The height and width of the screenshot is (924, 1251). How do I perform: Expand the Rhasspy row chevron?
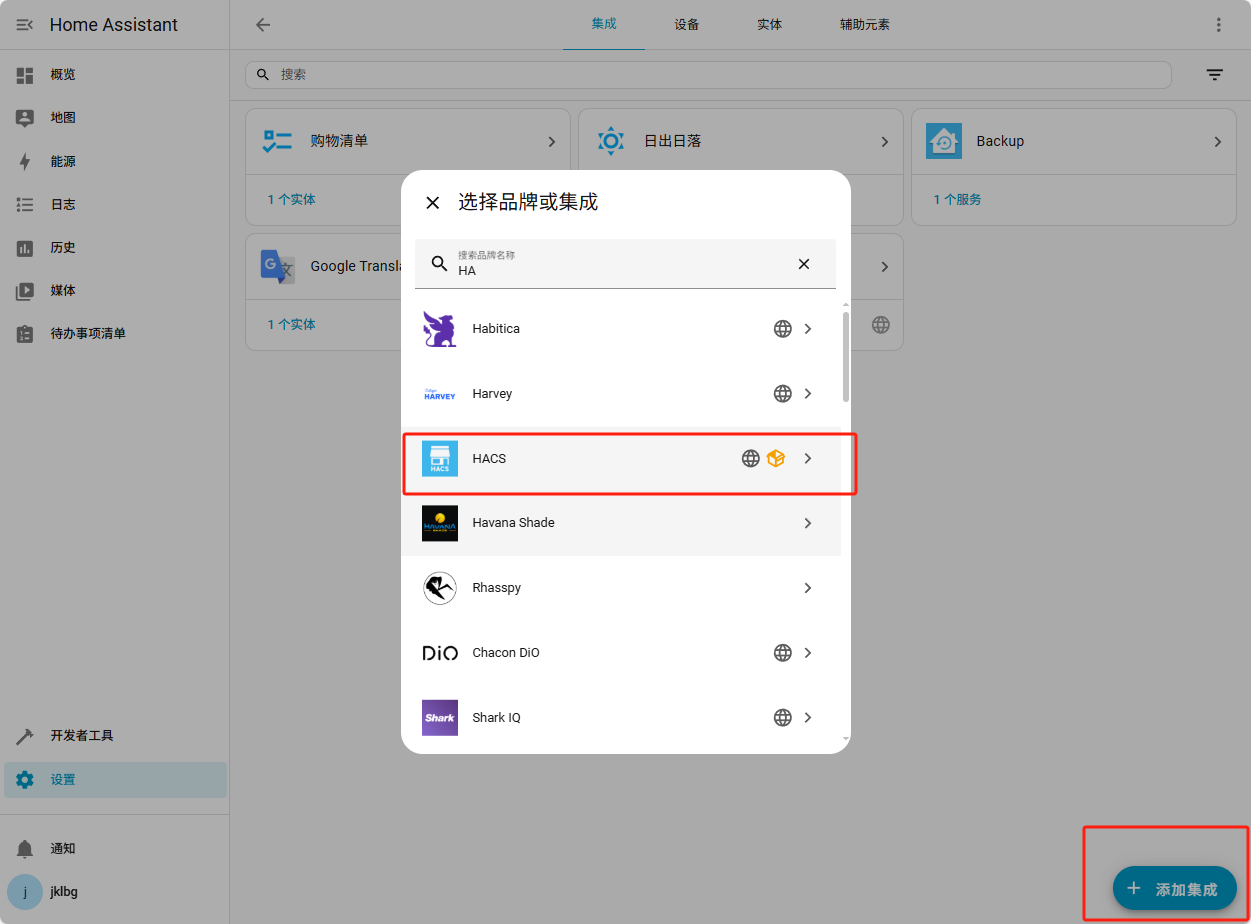click(x=808, y=588)
